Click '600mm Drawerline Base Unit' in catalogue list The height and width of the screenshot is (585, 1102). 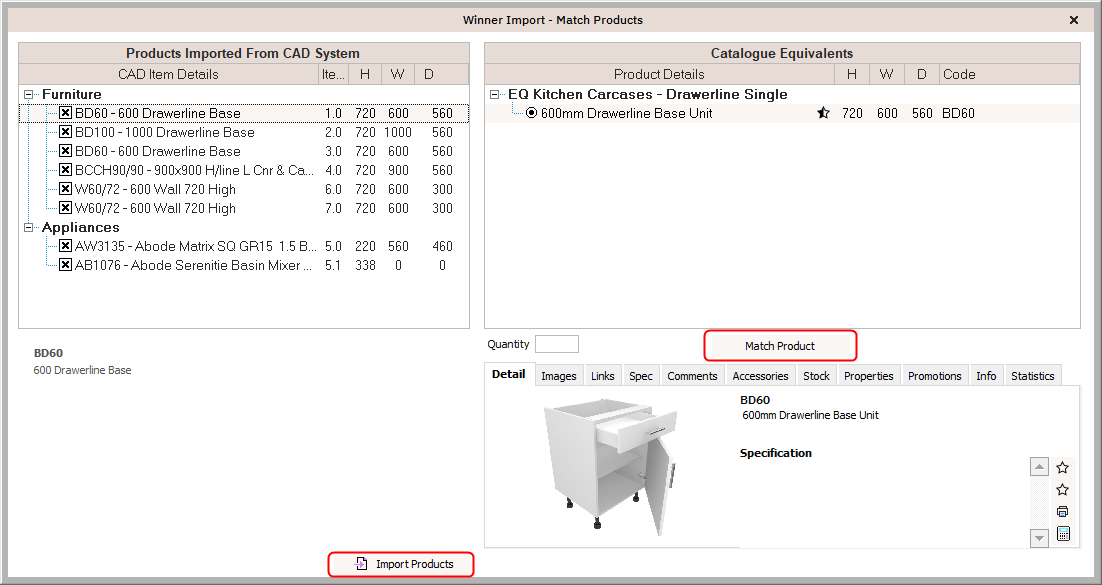click(x=627, y=113)
